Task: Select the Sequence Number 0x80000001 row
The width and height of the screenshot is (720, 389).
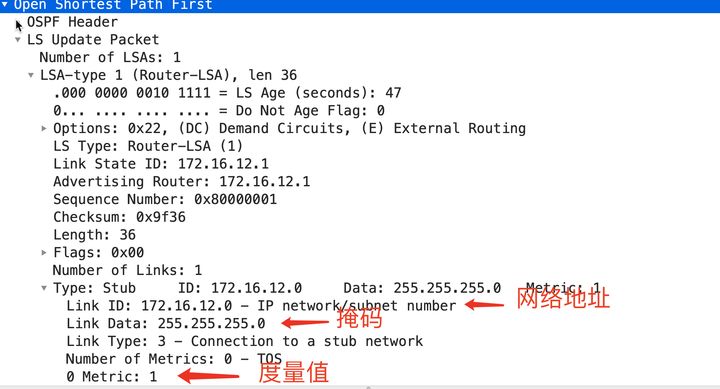Action: coord(165,199)
